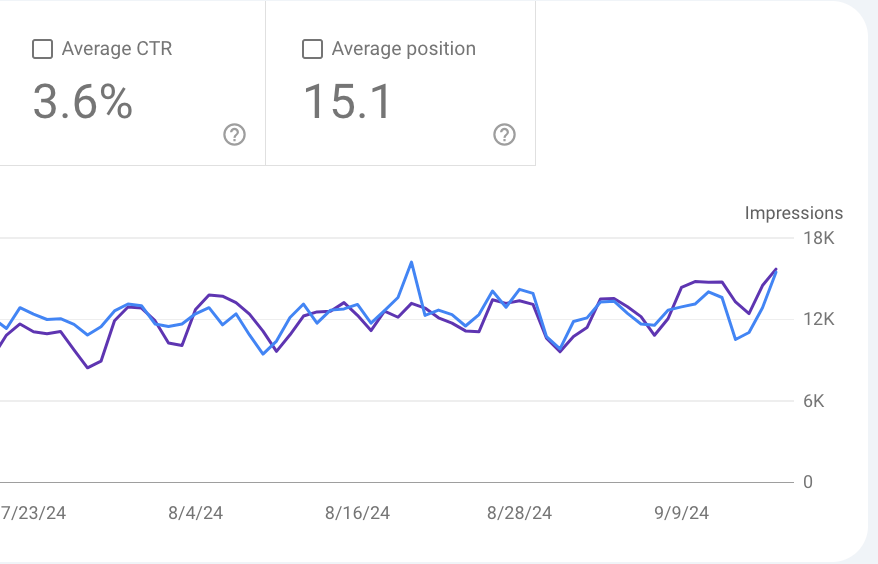Click the 9/9/24 date label
This screenshot has height=564, width=878.
pos(681,513)
